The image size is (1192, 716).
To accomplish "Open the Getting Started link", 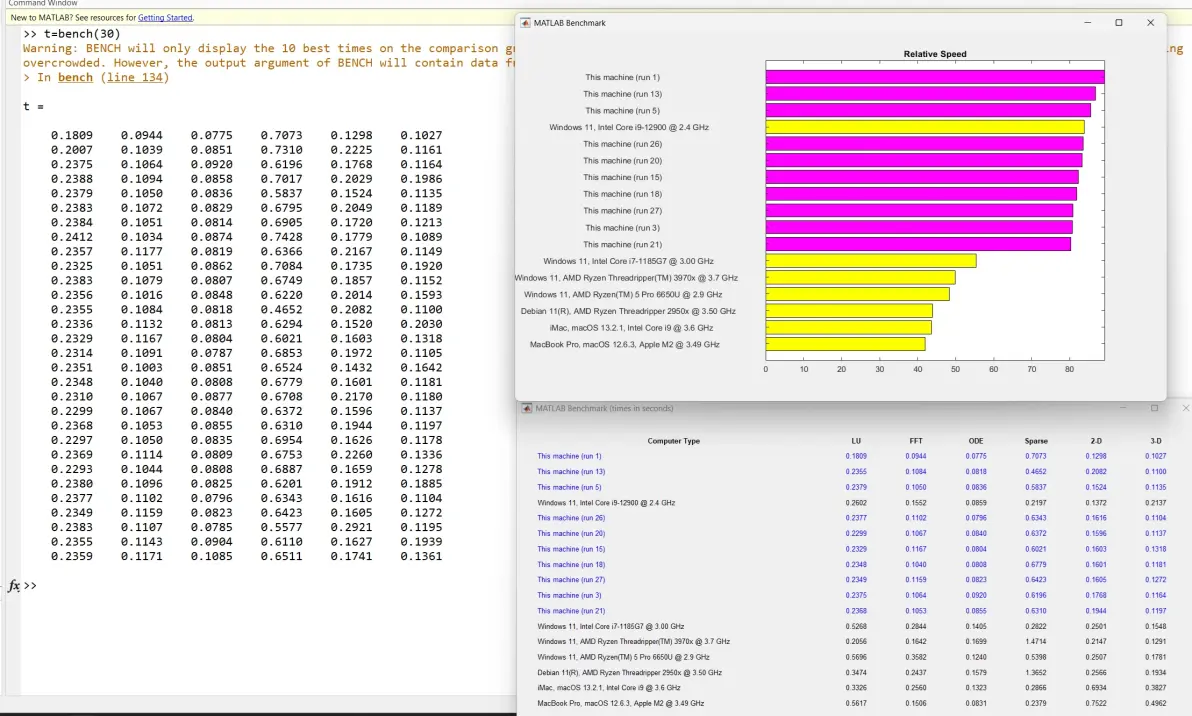I will pos(165,17).
